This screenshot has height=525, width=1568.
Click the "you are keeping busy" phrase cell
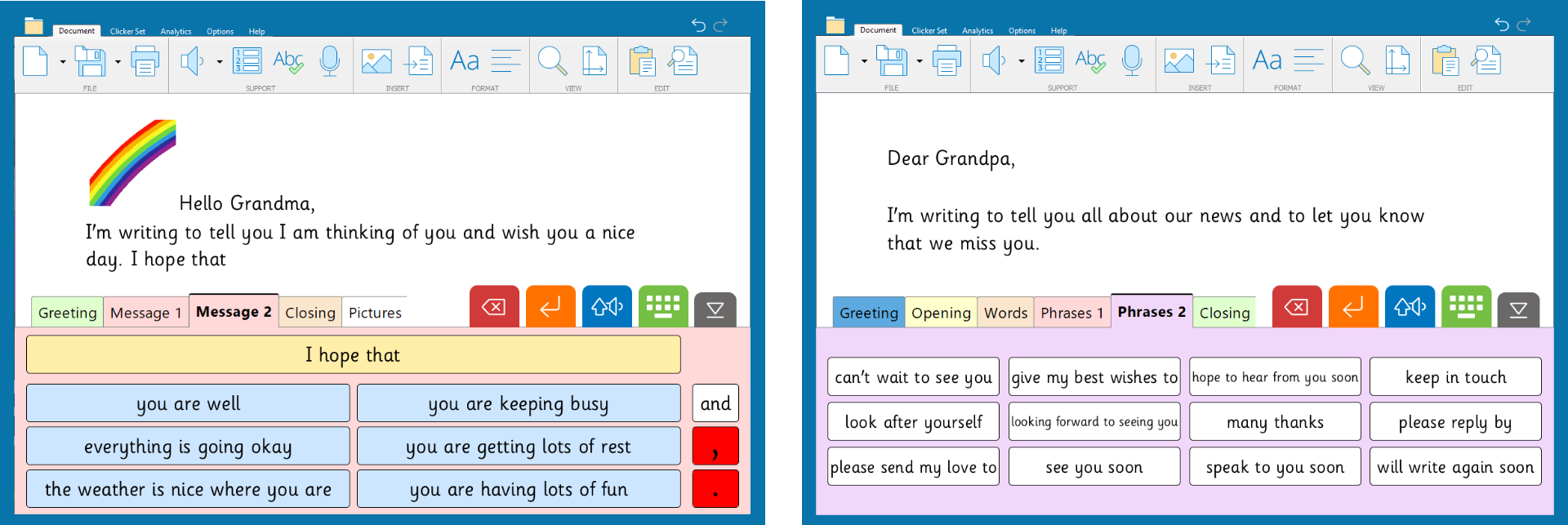click(x=518, y=403)
